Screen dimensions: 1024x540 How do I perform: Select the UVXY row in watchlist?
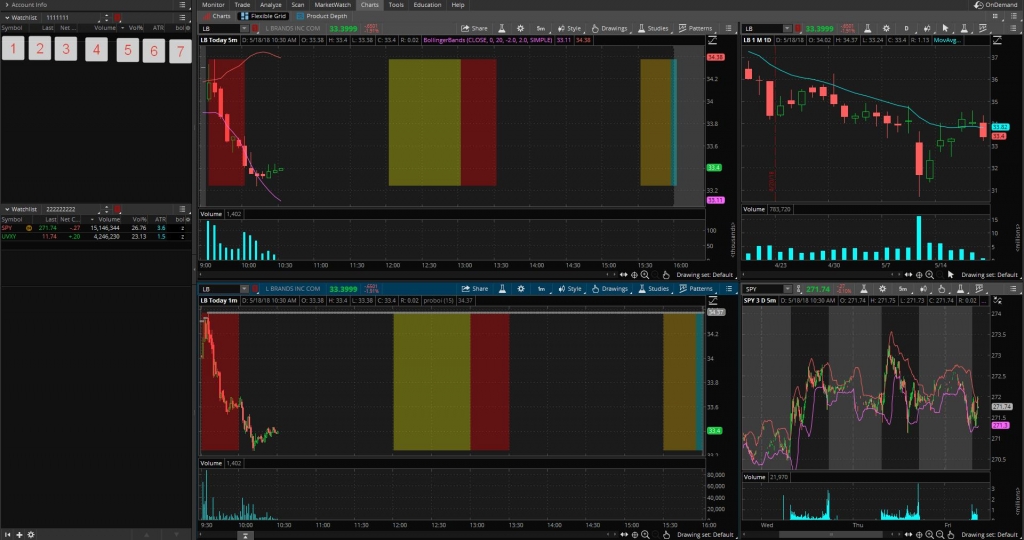(x=96, y=236)
